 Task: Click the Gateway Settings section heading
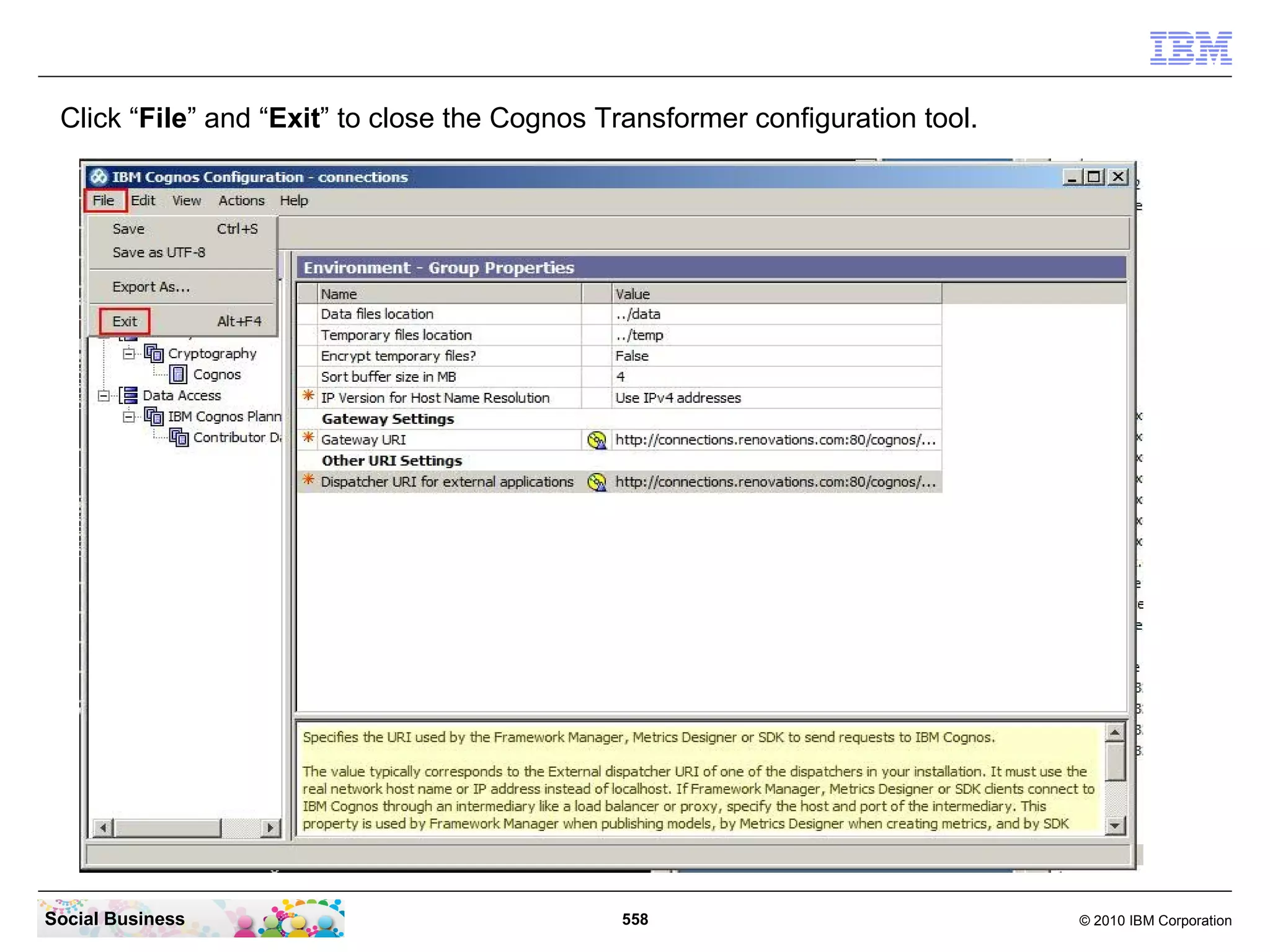click(x=388, y=419)
